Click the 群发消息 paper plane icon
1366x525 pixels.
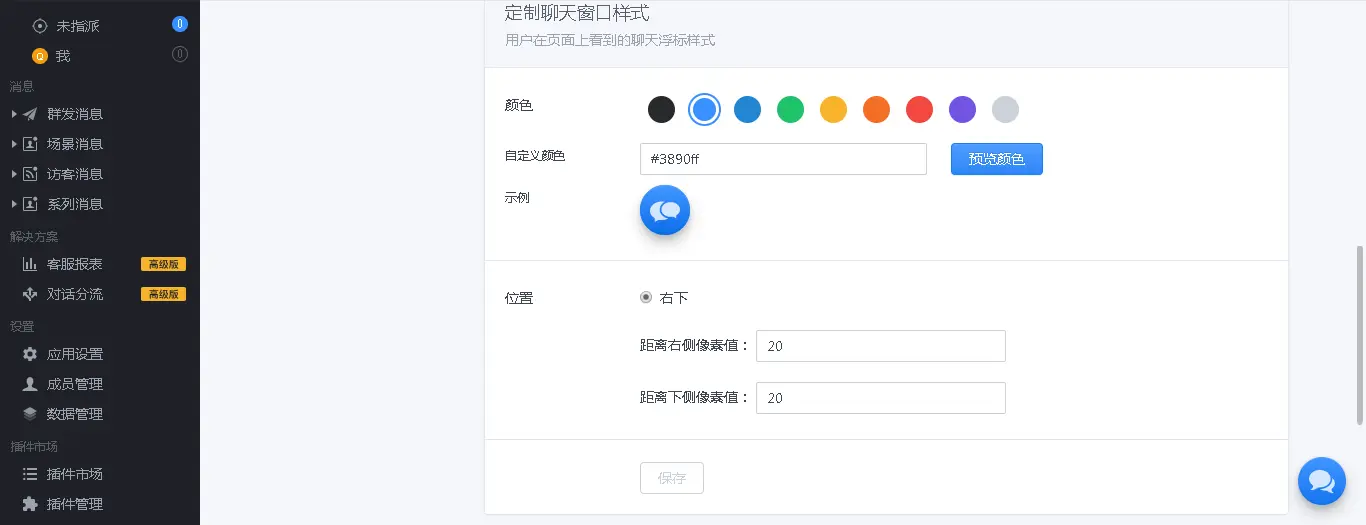(30, 114)
